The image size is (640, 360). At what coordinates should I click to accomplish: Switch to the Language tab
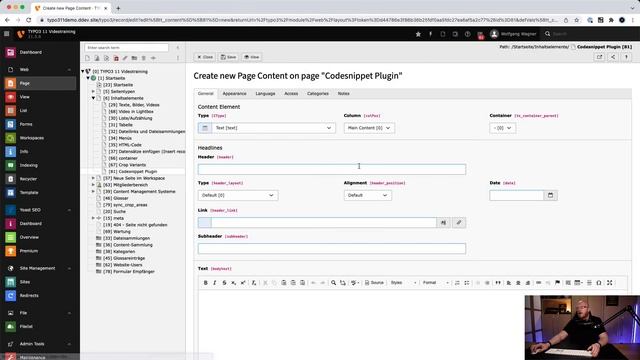click(x=265, y=94)
